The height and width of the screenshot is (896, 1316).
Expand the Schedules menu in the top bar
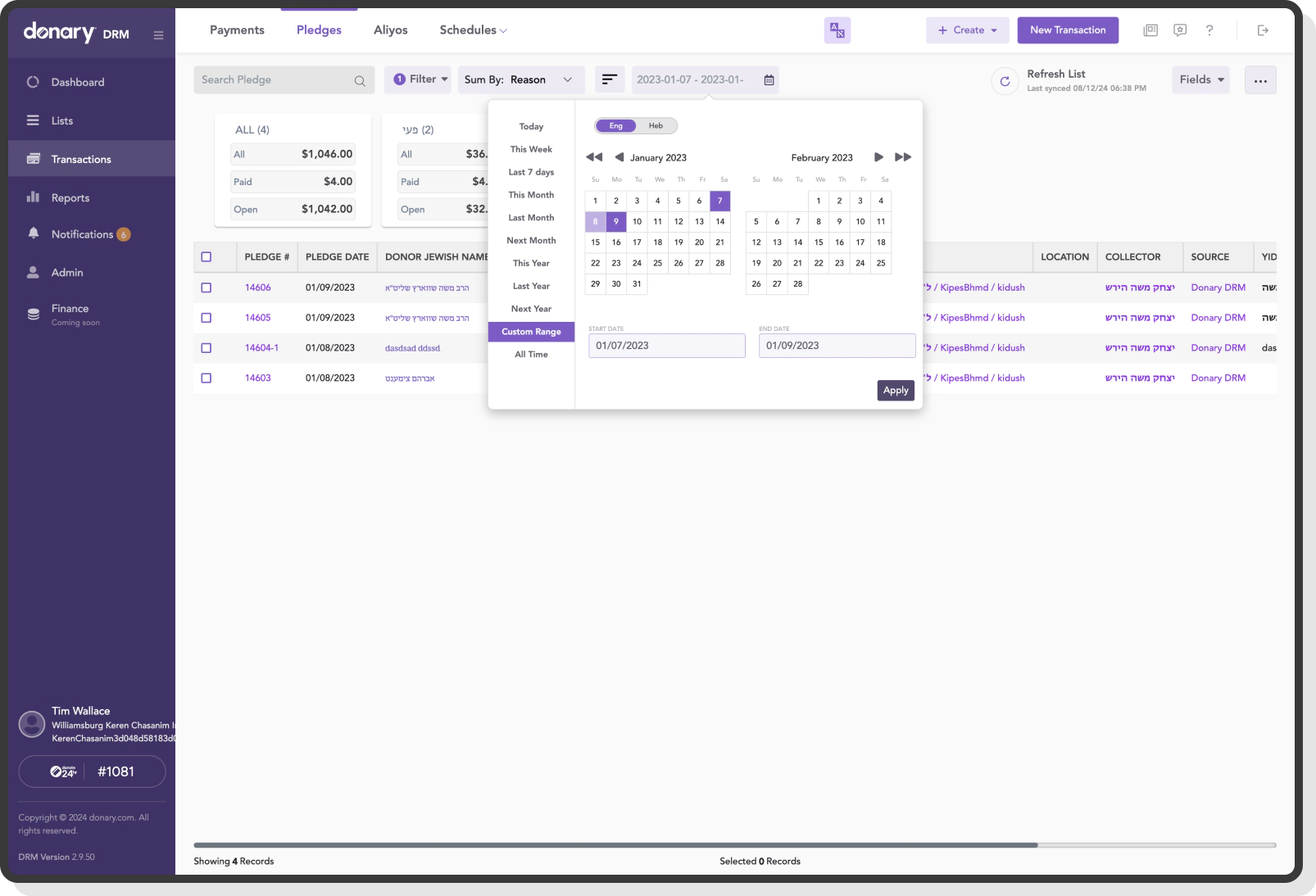click(x=472, y=29)
